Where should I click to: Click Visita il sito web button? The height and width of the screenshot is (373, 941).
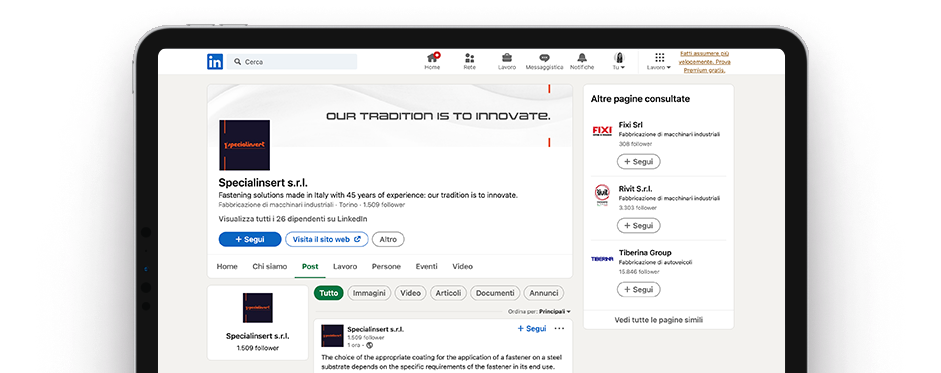click(326, 239)
